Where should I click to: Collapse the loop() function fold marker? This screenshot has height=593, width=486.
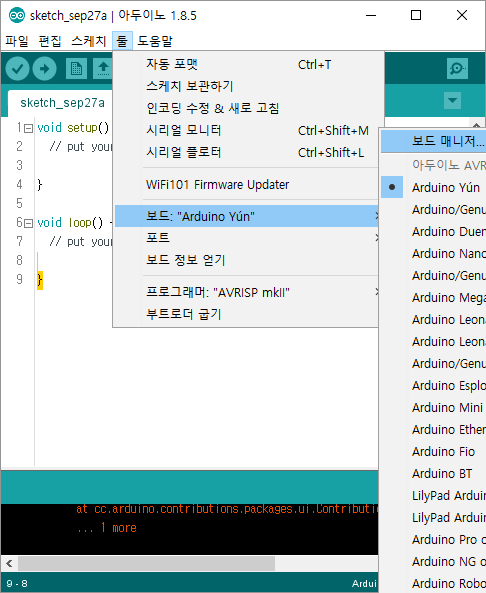coord(28,224)
